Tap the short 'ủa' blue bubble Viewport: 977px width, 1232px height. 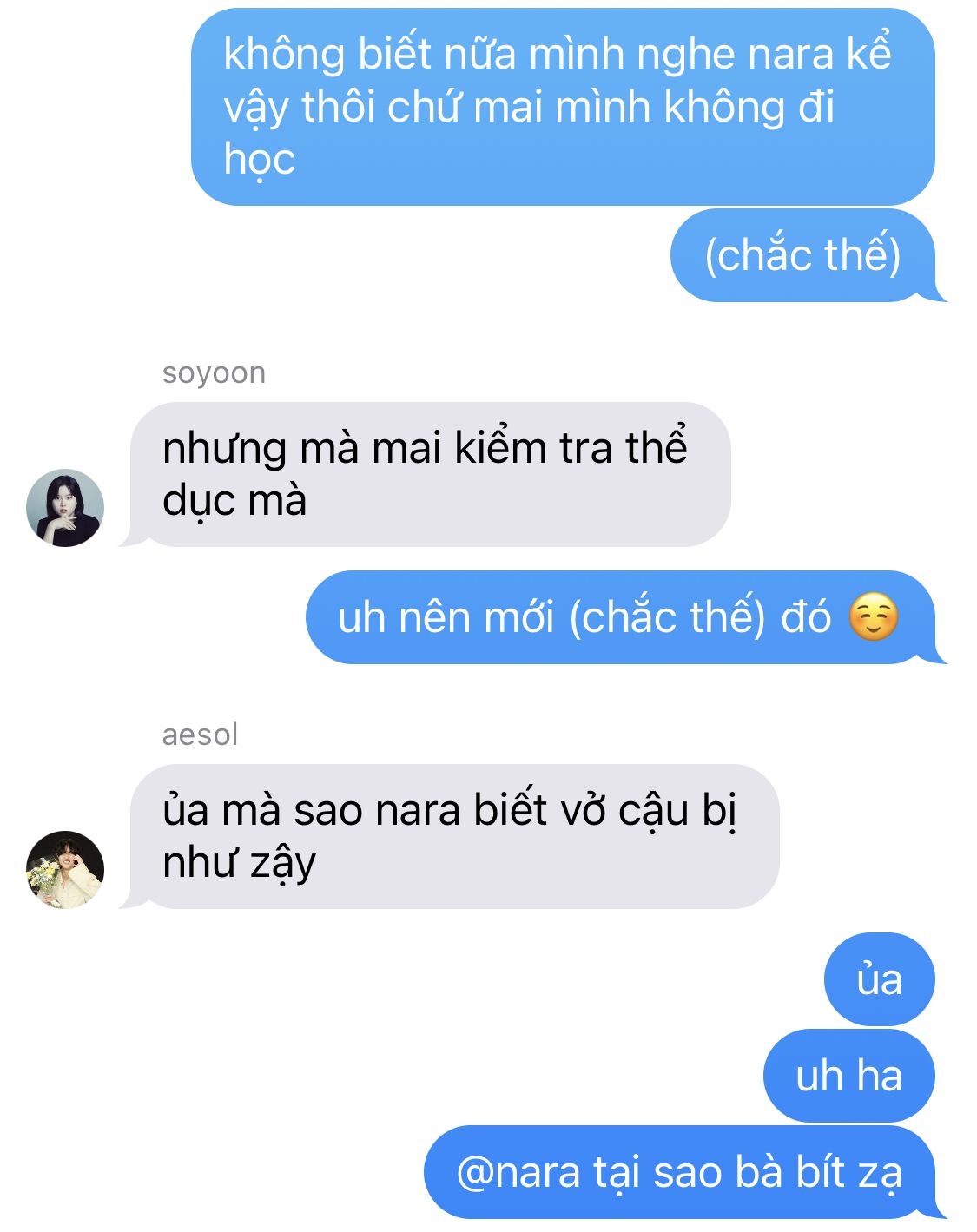879,979
